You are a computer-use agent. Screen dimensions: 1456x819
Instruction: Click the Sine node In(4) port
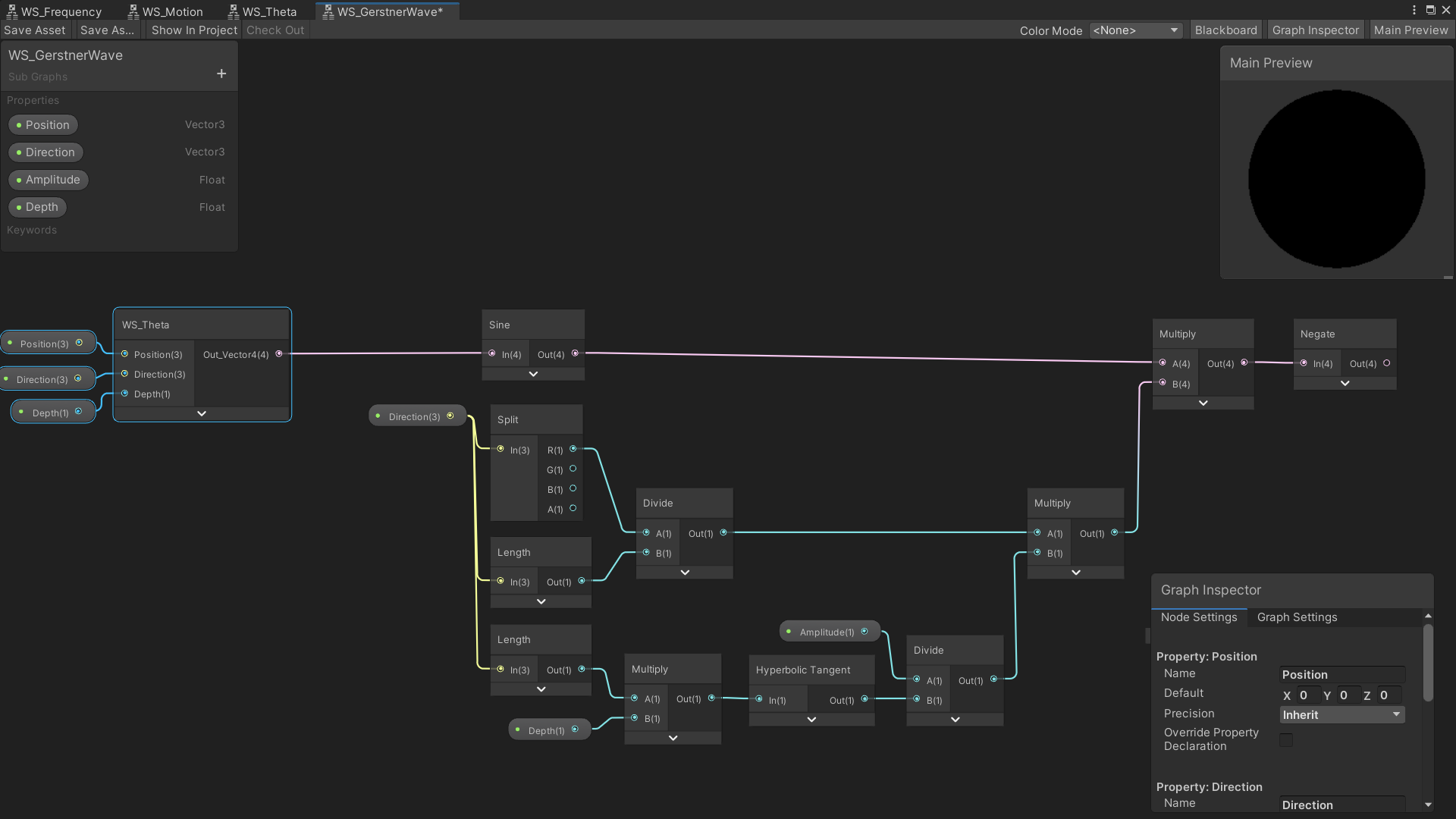pyautogui.click(x=492, y=353)
